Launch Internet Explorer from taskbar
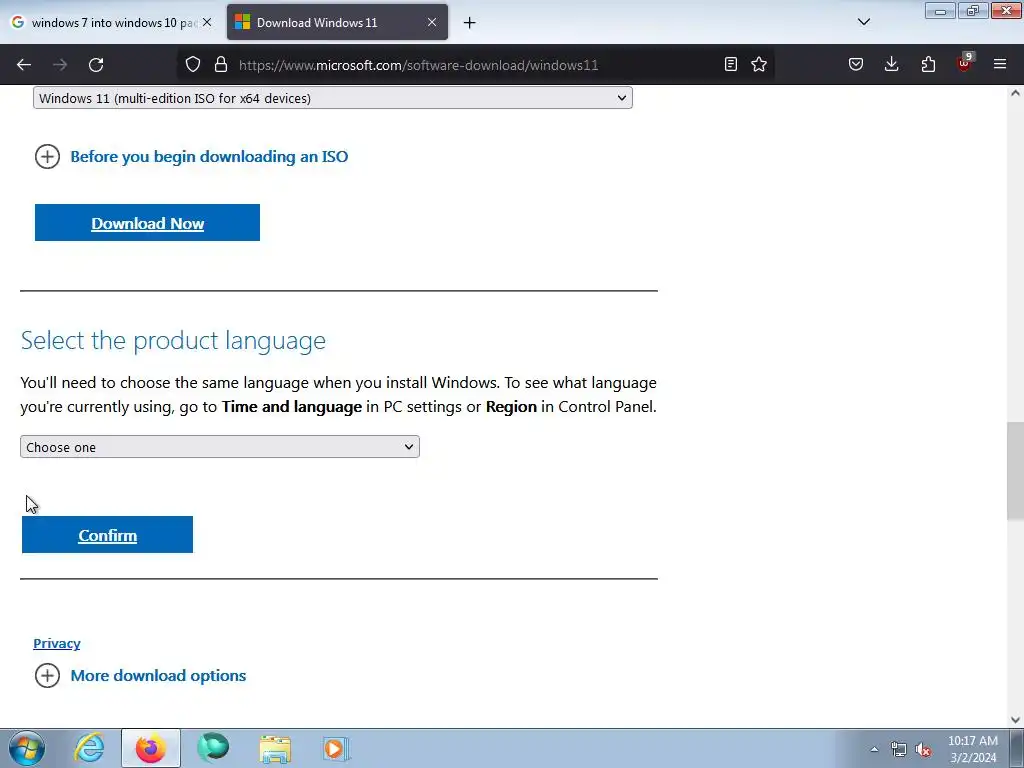Image resolution: width=1024 pixels, height=768 pixels. point(89,748)
